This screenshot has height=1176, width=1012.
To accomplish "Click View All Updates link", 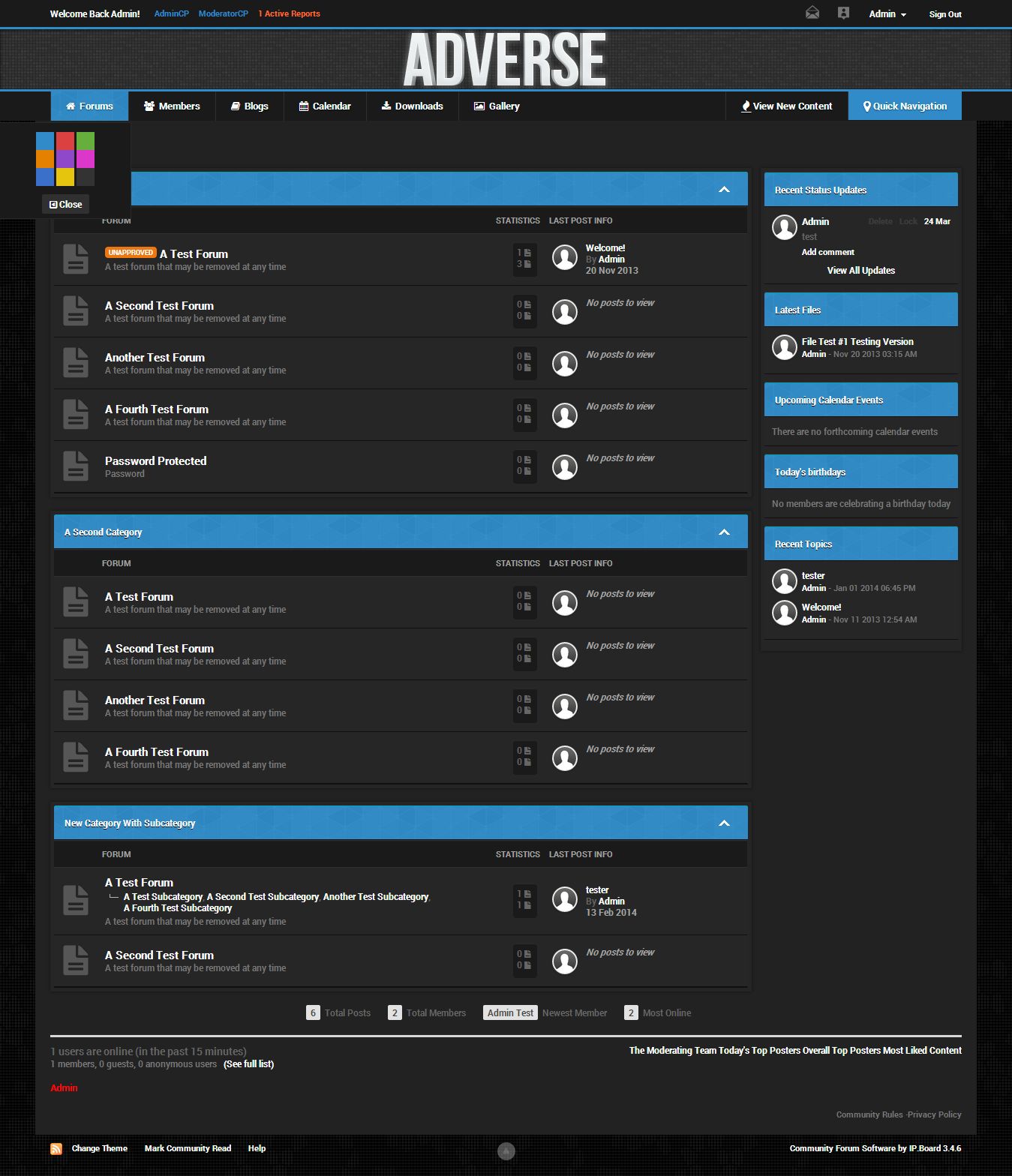I will tap(860, 270).
